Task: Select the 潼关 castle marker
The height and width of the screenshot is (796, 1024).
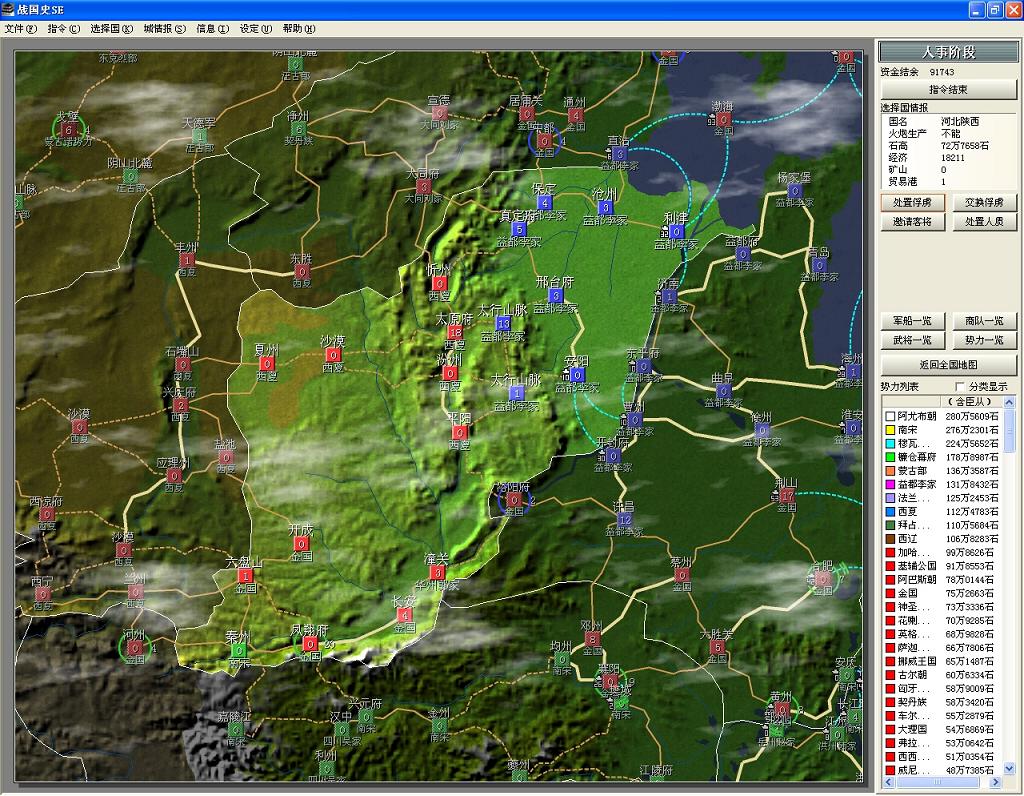Action: tap(437, 572)
